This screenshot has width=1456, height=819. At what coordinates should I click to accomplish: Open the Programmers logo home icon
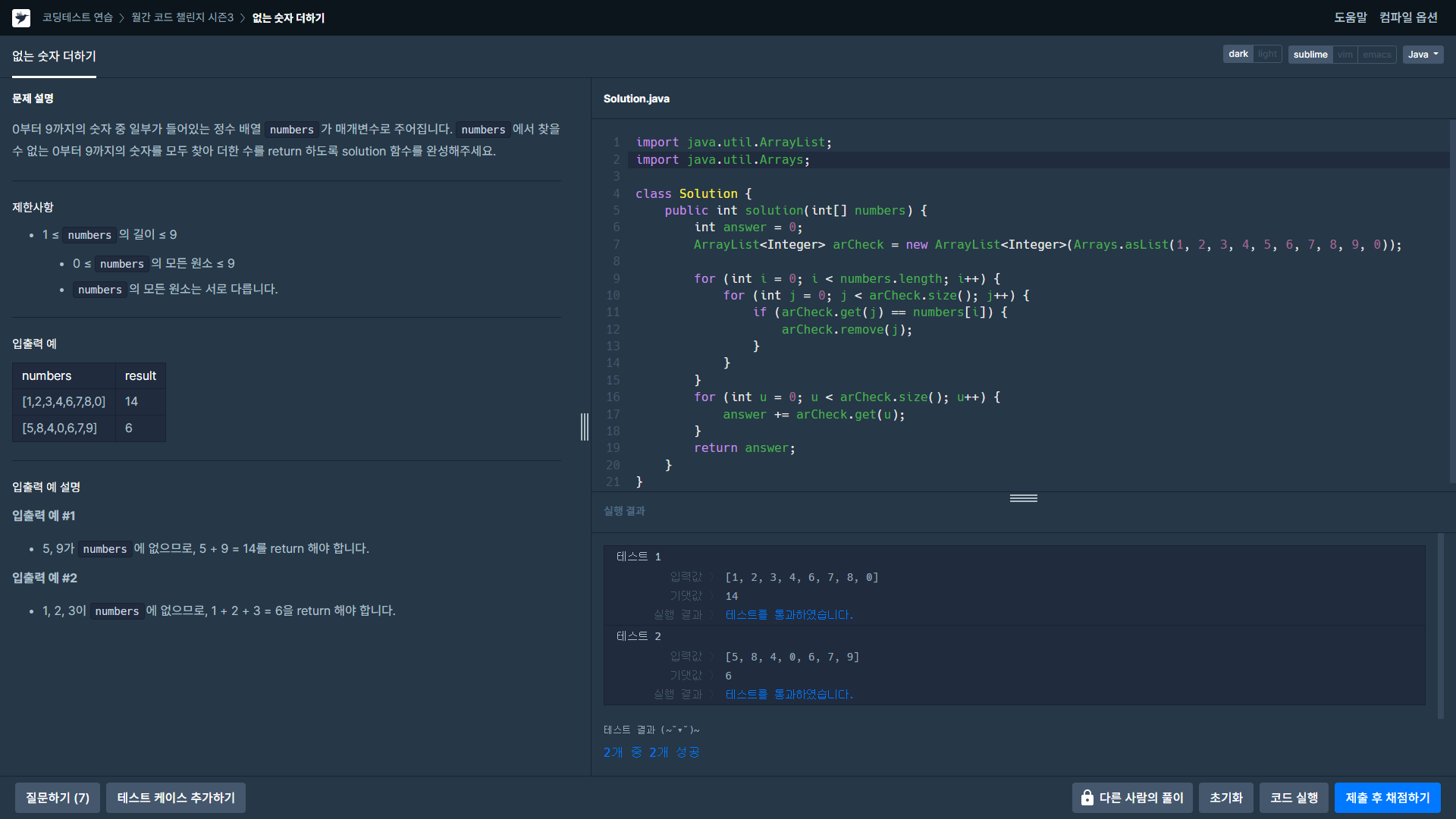pyautogui.click(x=21, y=17)
